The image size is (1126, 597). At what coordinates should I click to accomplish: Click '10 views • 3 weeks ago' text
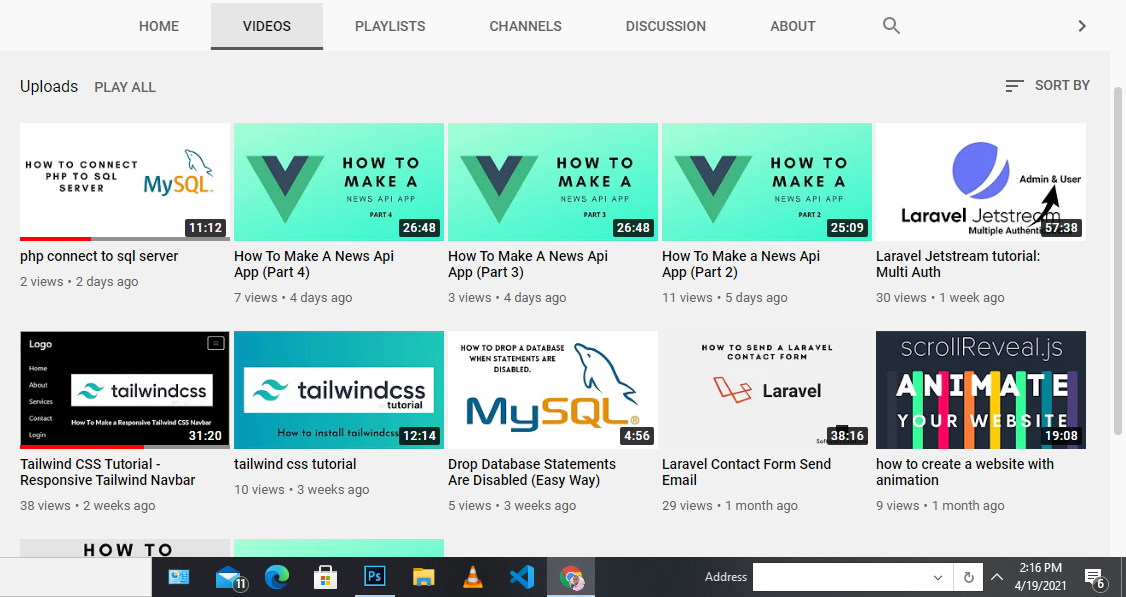coord(302,490)
